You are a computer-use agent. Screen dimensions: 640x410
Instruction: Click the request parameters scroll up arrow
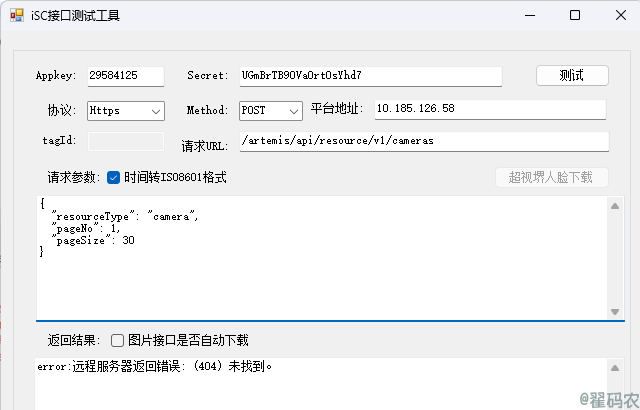click(615, 206)
